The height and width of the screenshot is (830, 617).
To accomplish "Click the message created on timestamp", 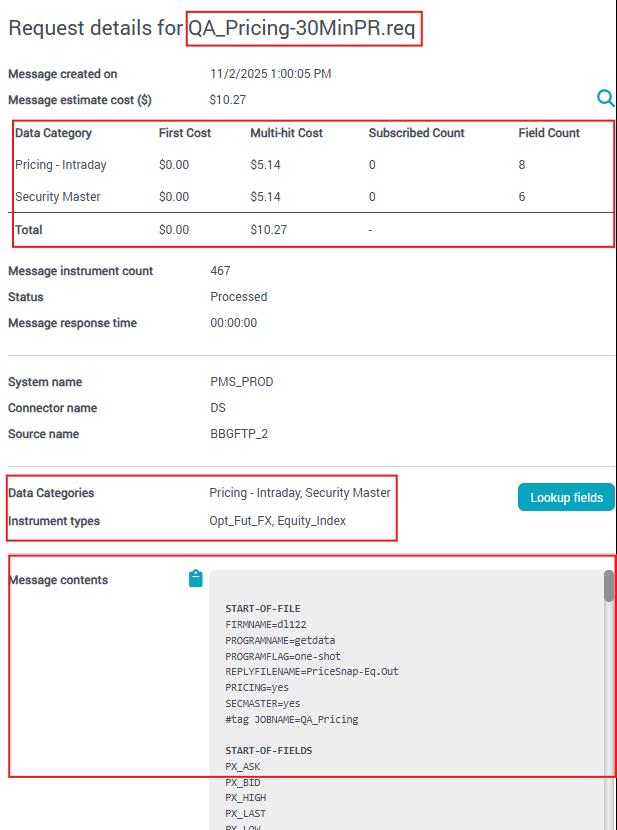I will point(270,74).
